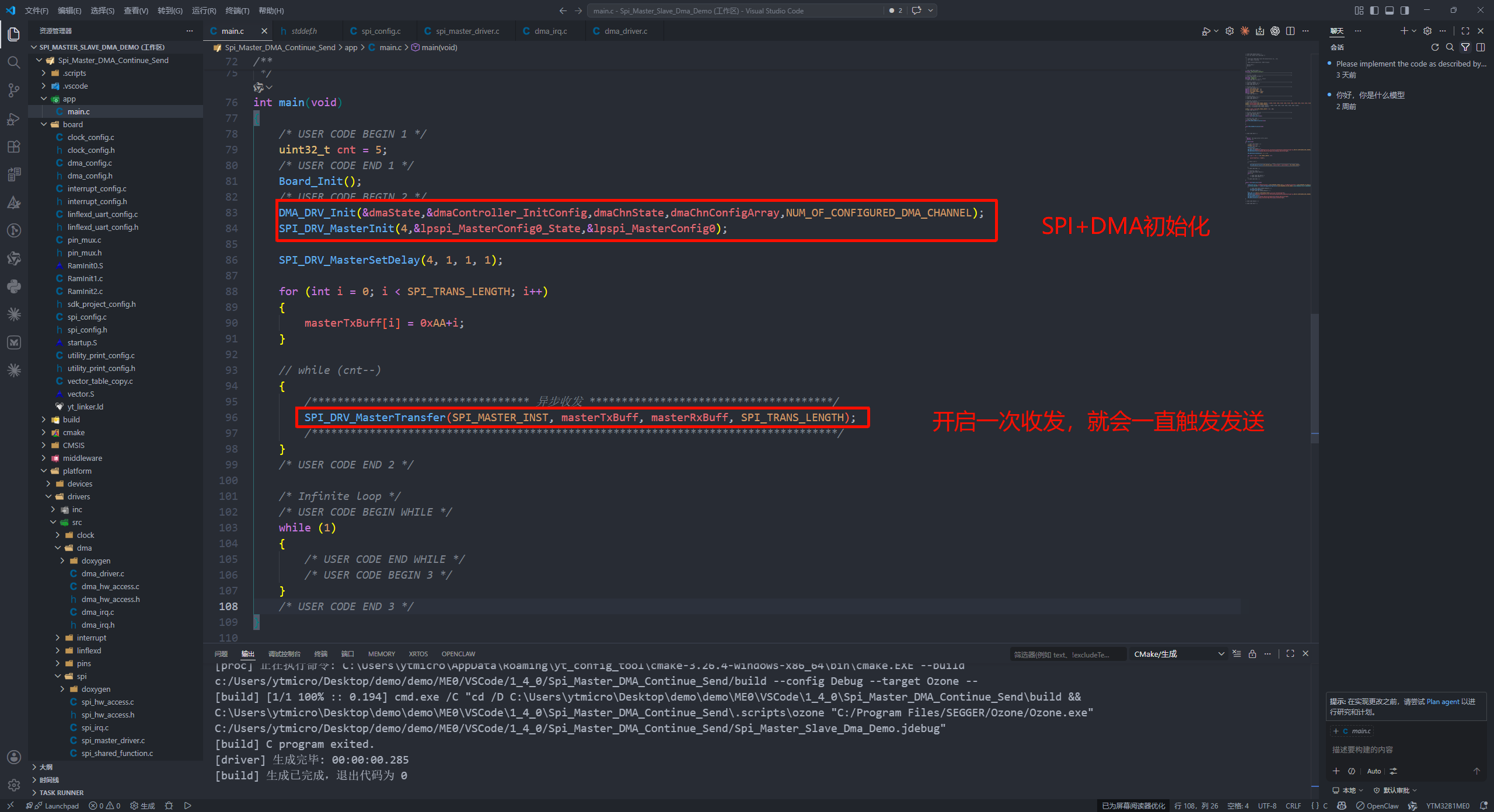Click the run/debug bug icon in editor toolbar
The width and height of the screenshot is (1494, 812).
tap(1206, 31)
